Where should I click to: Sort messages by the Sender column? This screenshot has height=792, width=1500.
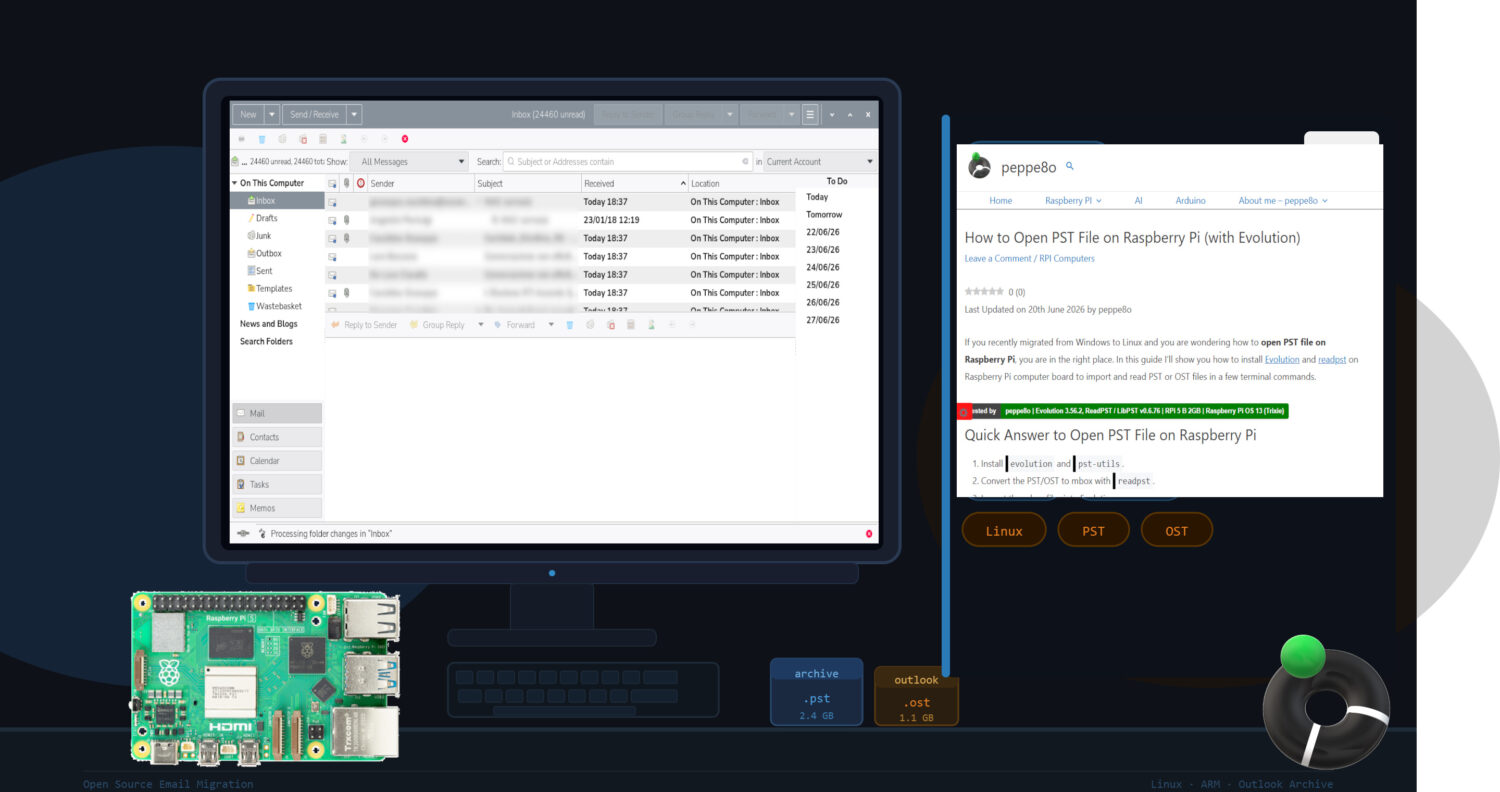(419, 184)
